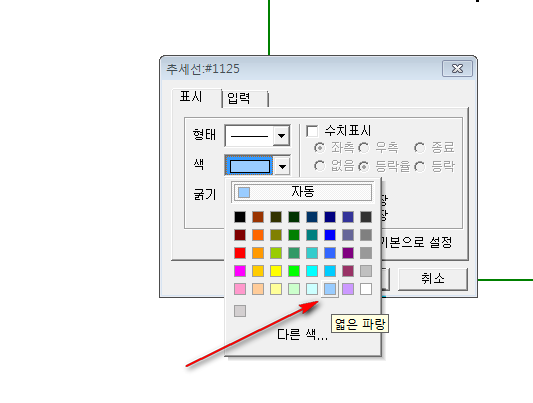Select the 우측 radio button

[x=364, y=148]
